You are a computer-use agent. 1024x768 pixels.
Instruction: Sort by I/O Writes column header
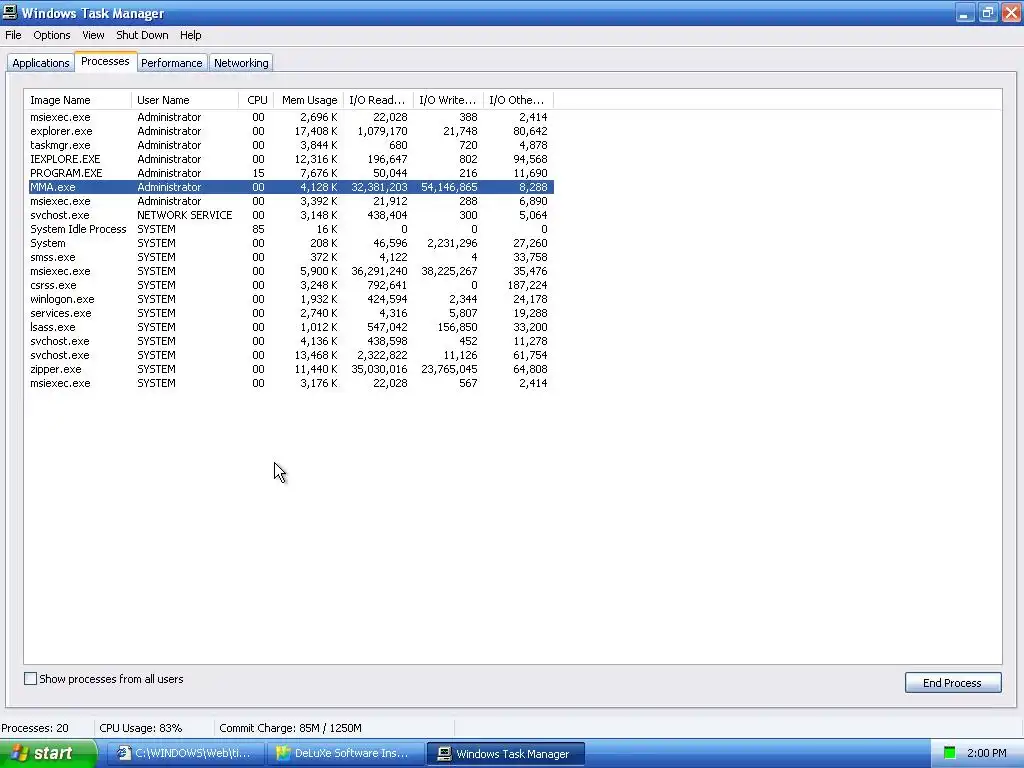(x=448, y=100)
